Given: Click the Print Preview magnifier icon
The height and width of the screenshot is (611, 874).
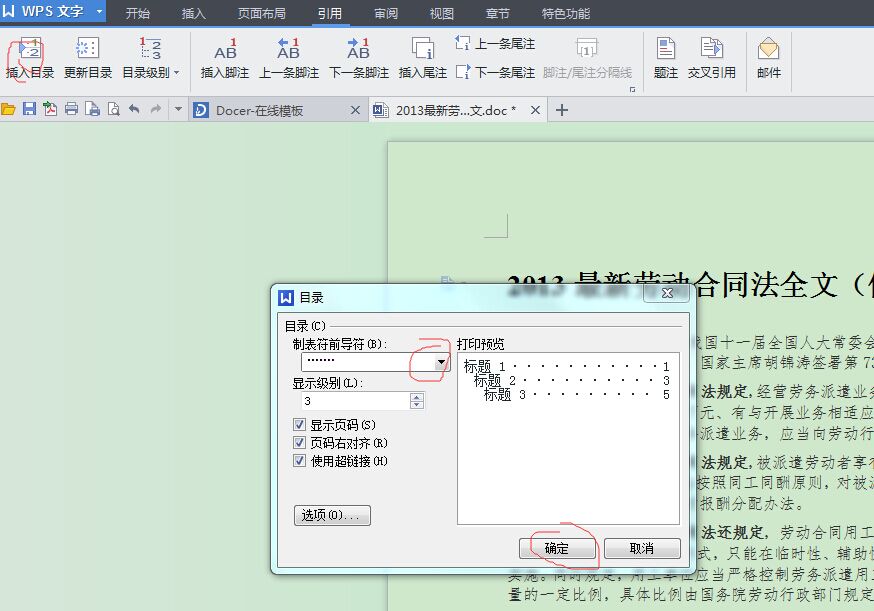Looking at the screenshot, I should pyautogui.click(x=114, y=109).
